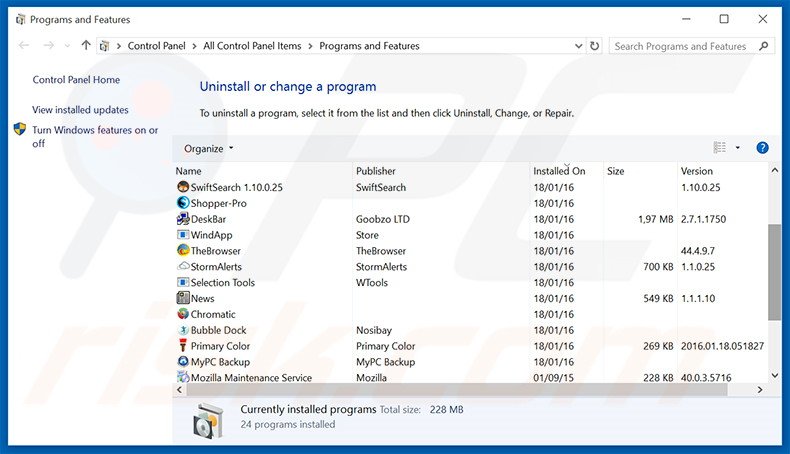Click version 2016.01.18.051827 cell
790x454 pixels.
click(x=722, y=346)
